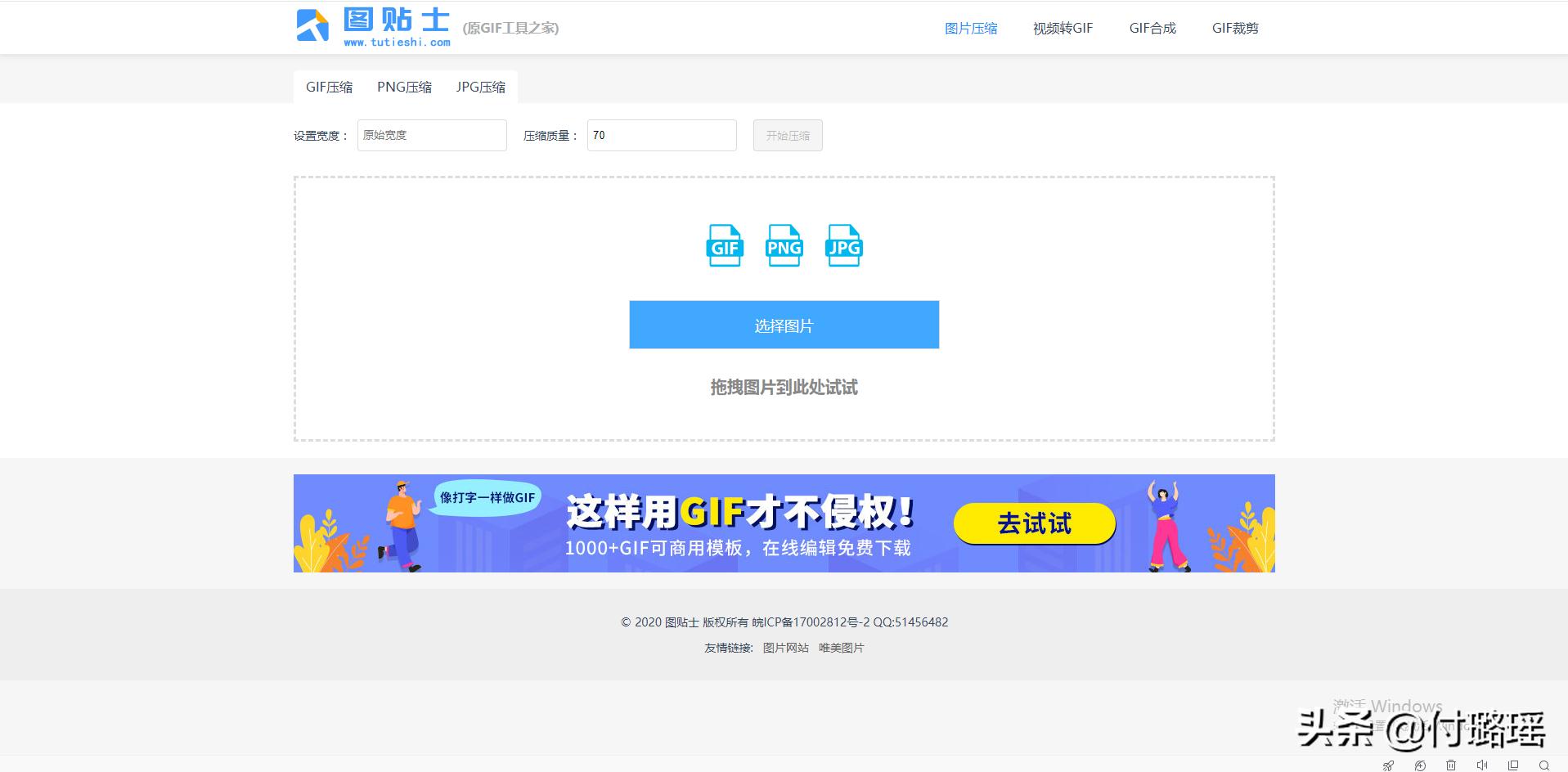
Task: Click the PNG file icon in upload area
Action: tap(783, 245)
